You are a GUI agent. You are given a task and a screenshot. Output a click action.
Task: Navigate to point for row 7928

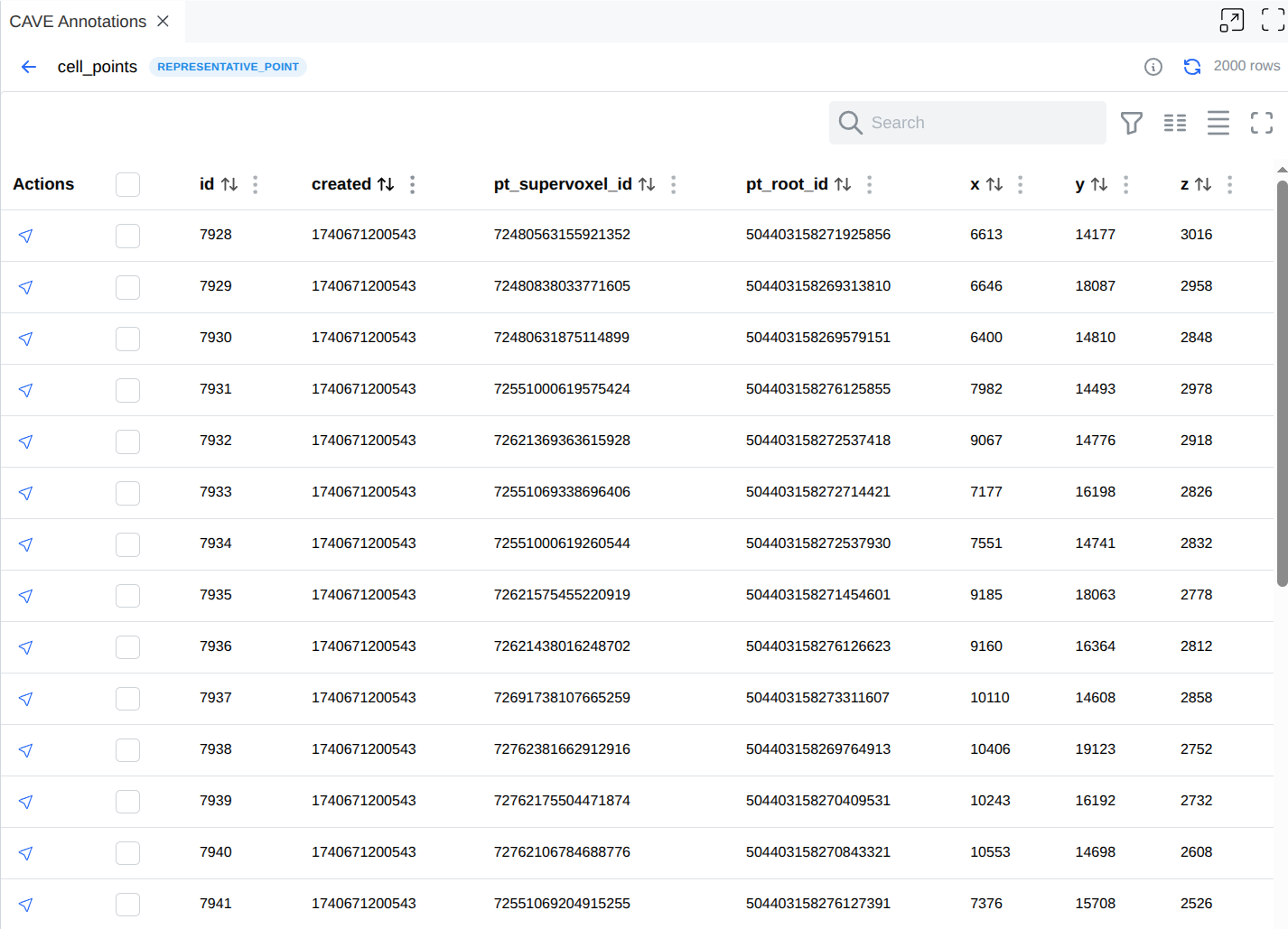pos(25,236)
